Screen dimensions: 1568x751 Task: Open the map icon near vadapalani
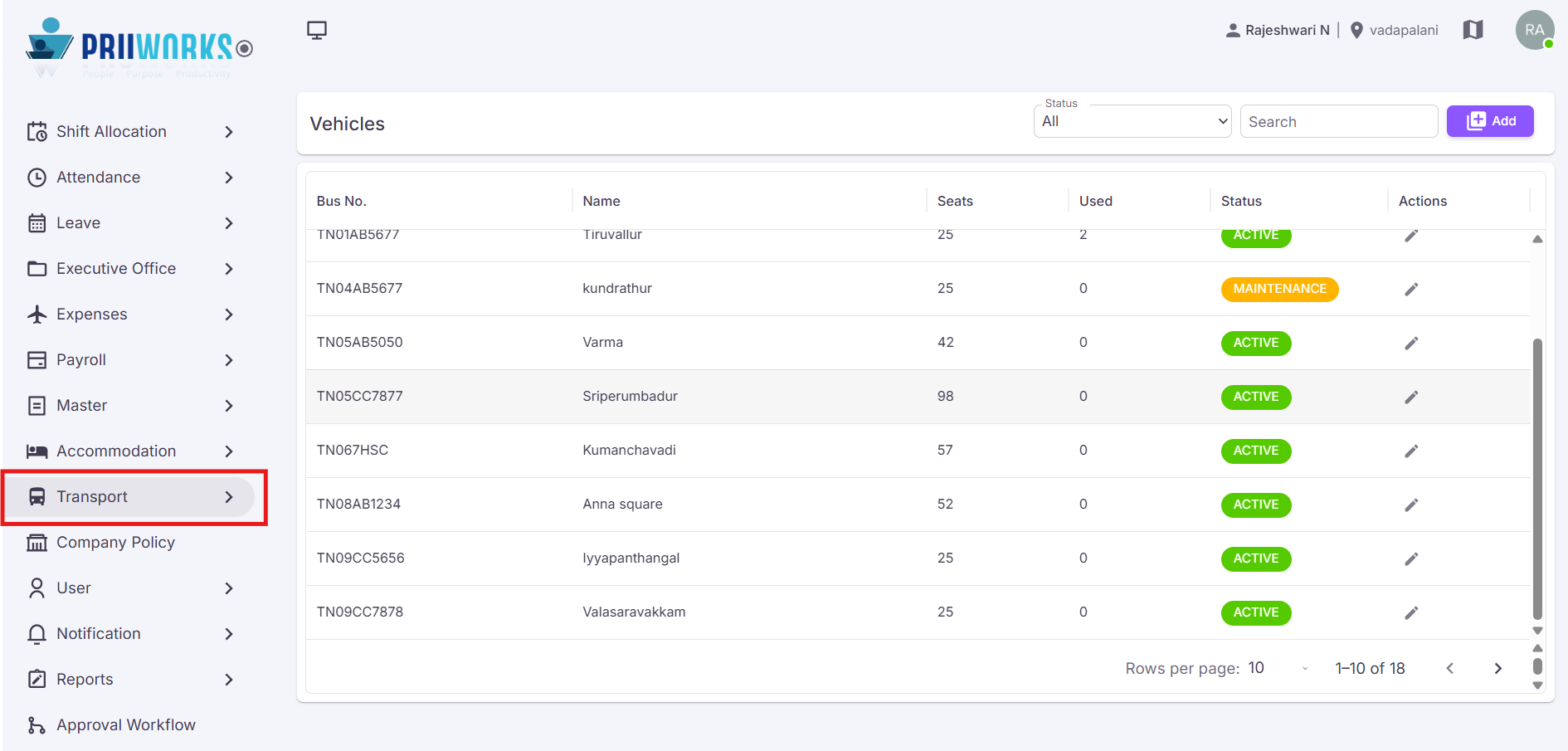click(1473, 30)
